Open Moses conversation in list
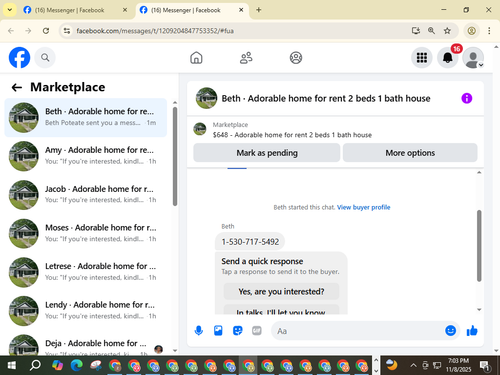500x375 pixels. pos(86,233)
